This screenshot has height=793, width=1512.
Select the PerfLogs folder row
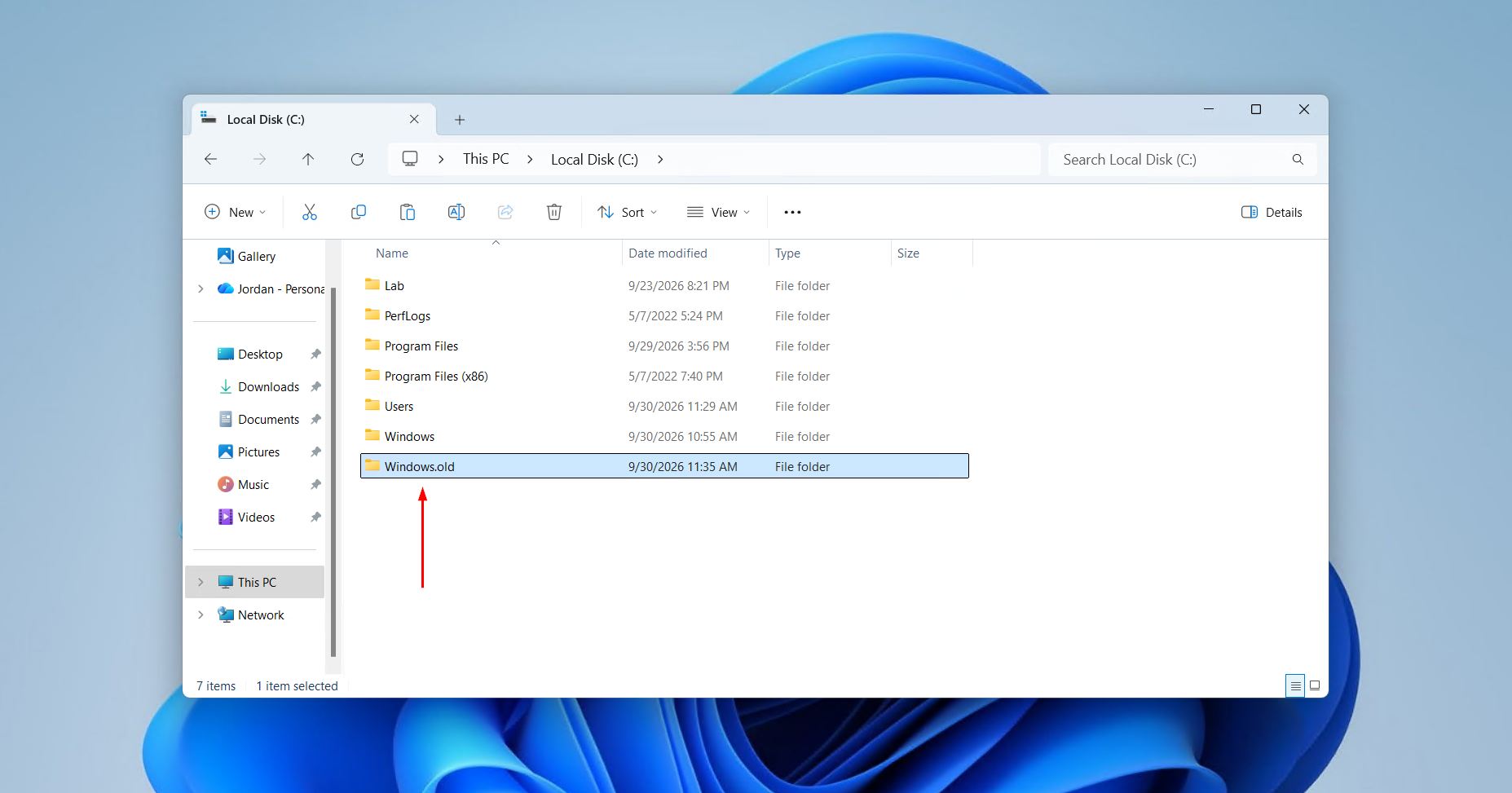[x=664, y=315]
